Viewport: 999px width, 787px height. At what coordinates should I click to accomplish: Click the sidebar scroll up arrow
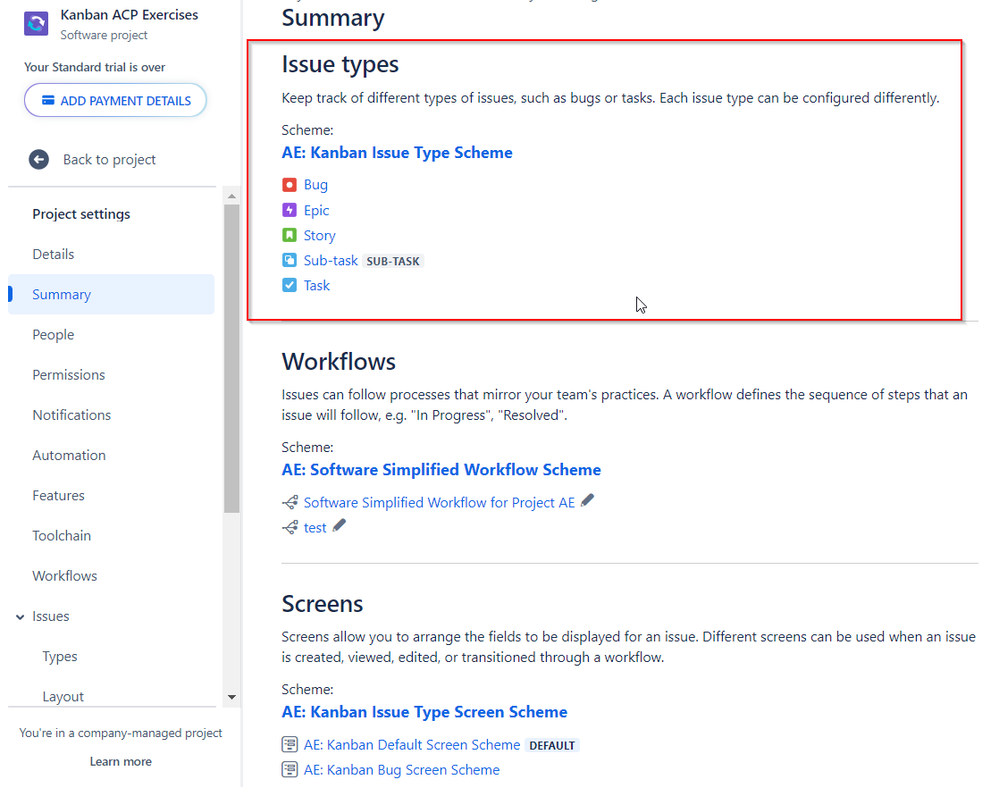point(232,196)
